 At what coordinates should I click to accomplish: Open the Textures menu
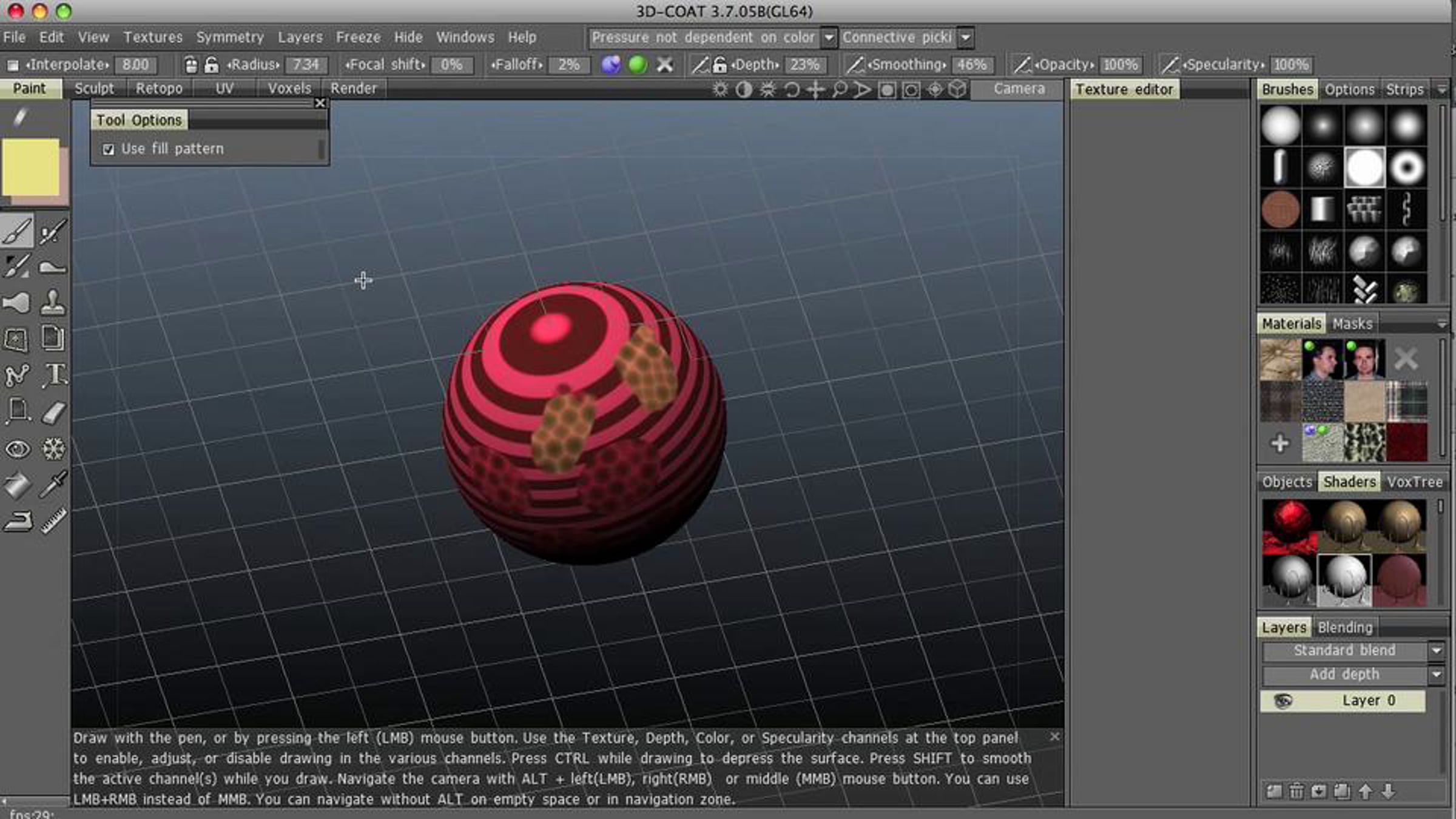[x=153, y=38]
